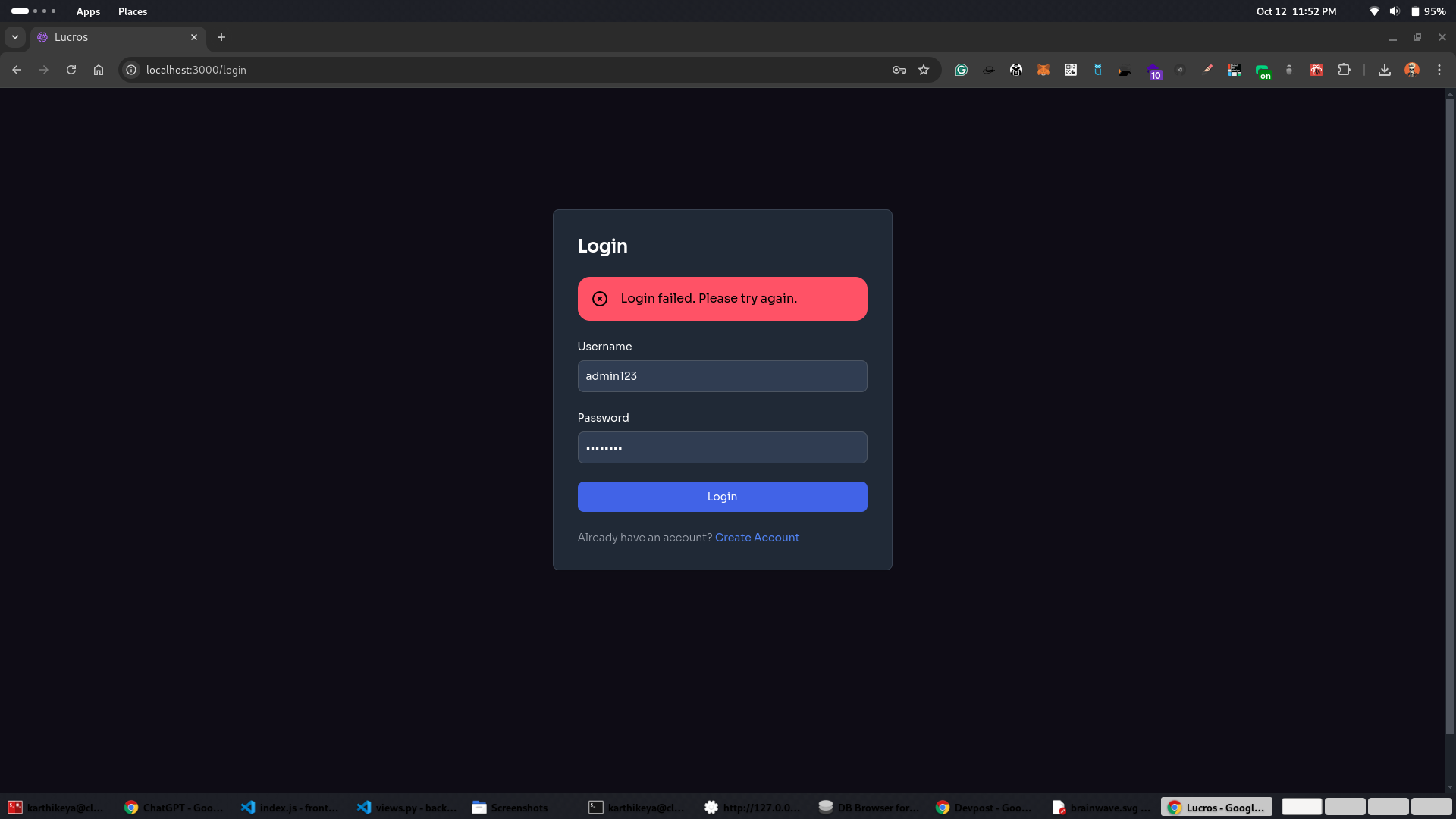View site information icon in address bar
Viewport: 1456px width, 819px height.
(131, 70)
